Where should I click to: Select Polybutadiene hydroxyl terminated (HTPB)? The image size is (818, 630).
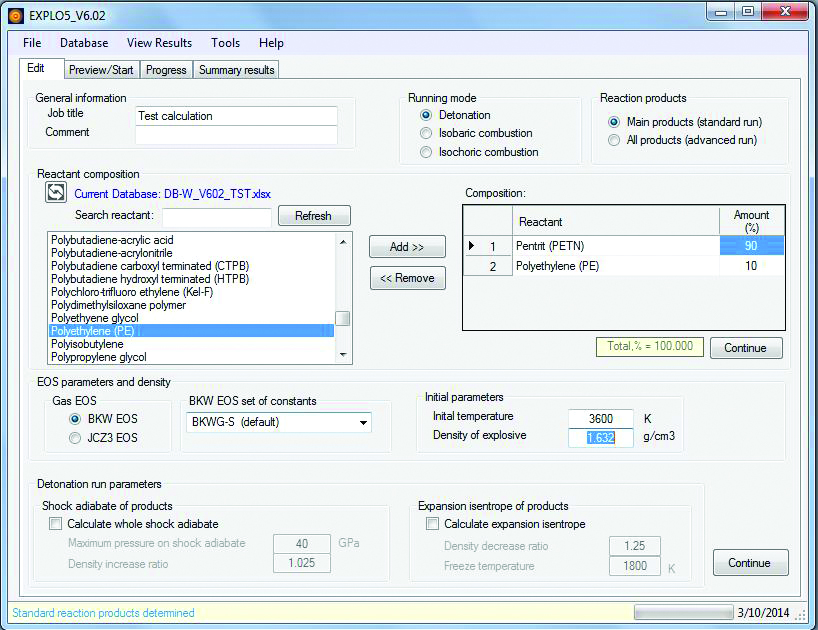click(x=191, y=279)
